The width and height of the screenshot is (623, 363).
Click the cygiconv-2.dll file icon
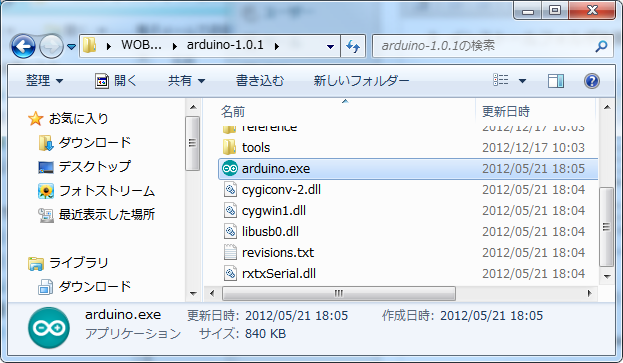click(230, 189)
